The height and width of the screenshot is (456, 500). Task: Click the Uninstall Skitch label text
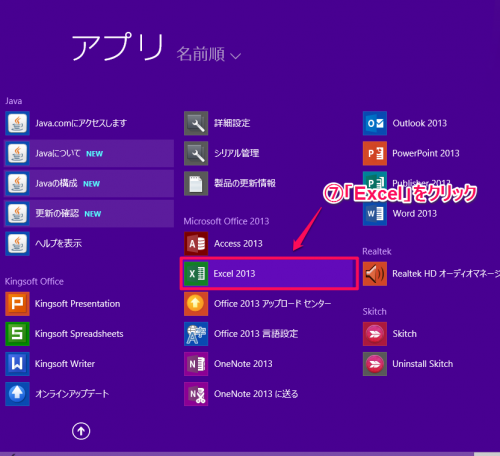tap(423, 364)
